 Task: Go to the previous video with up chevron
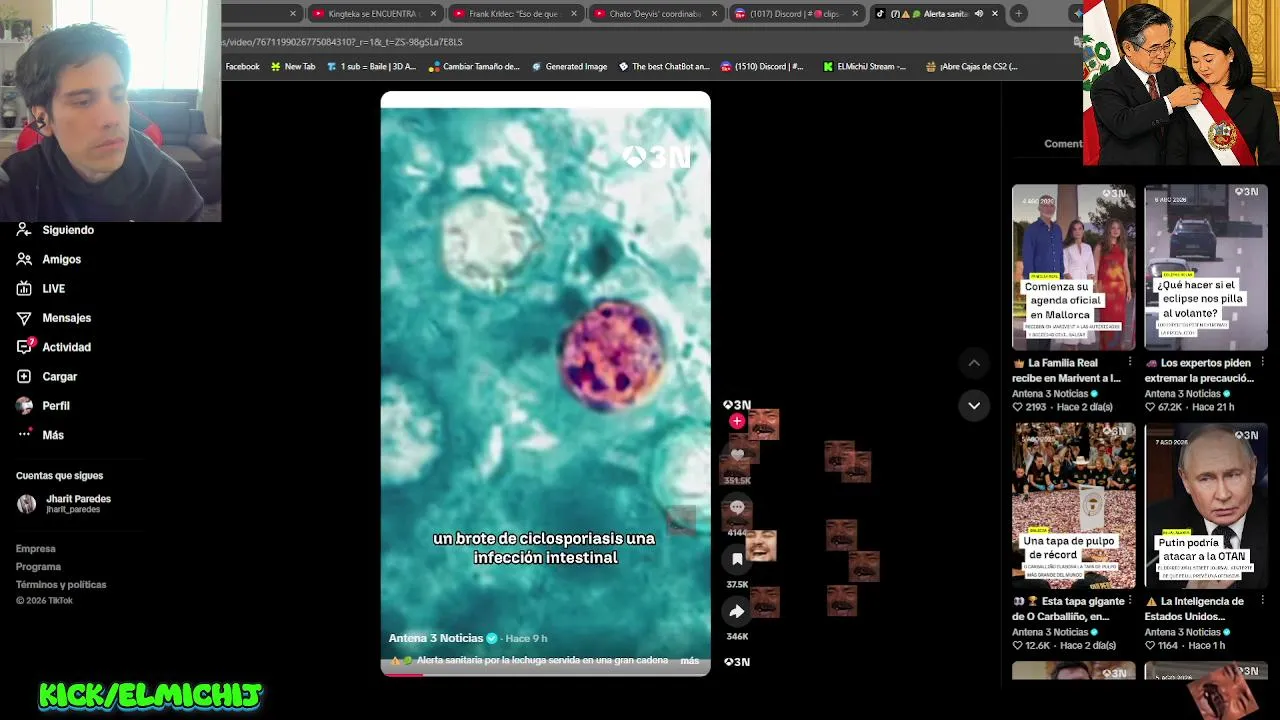tap(974, 363)
